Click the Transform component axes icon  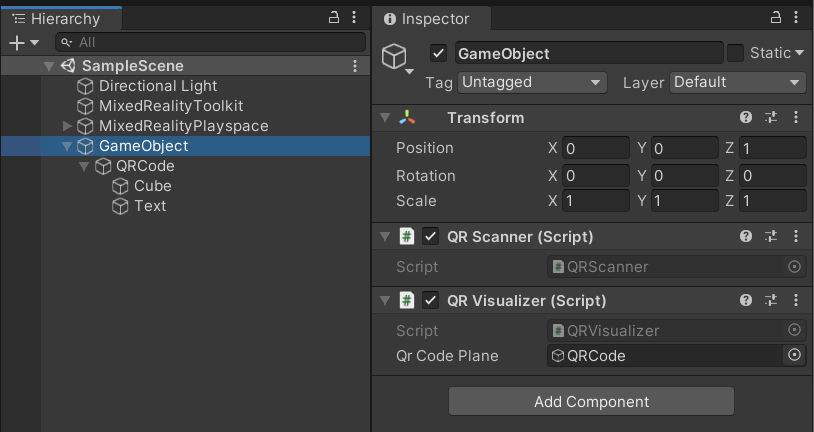(x=407, y=117)
